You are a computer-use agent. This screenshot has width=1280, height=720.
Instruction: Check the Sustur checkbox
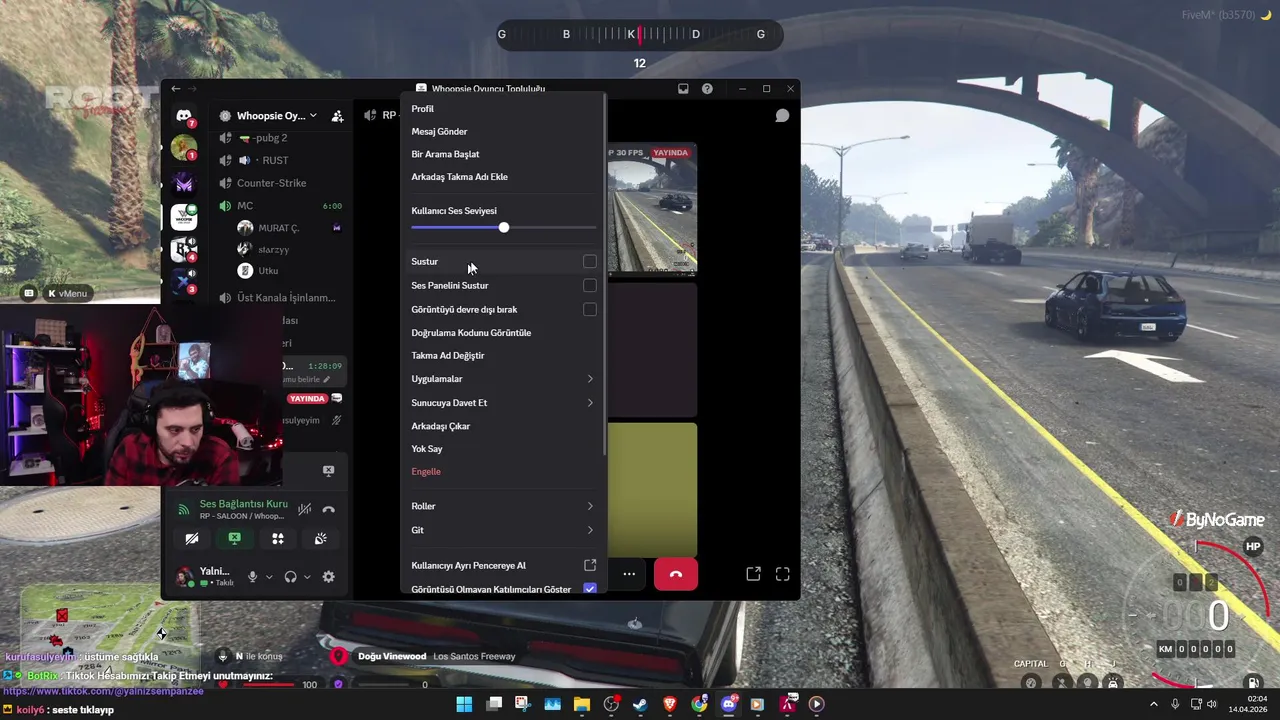pos(590,262)
